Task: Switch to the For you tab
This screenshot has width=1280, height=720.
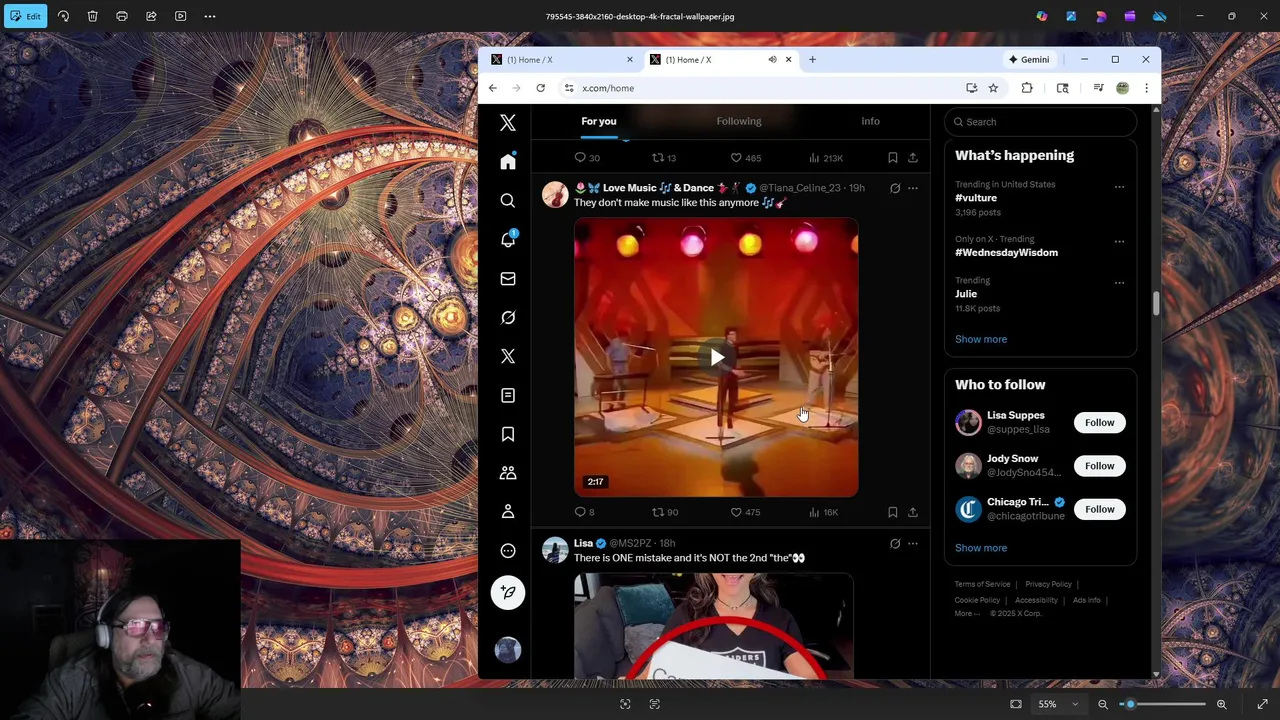Action: (599, 121)
